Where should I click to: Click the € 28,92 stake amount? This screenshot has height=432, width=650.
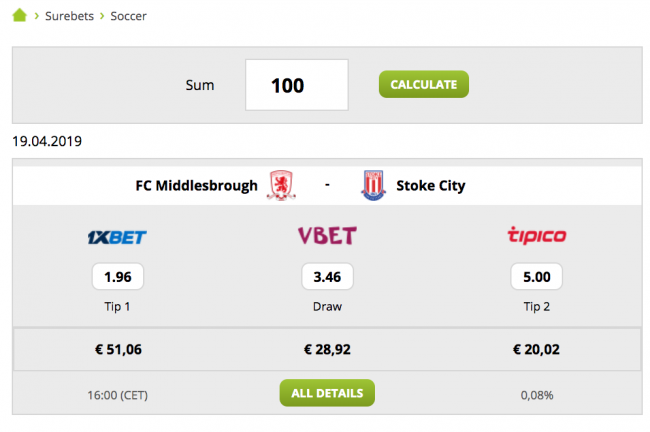click(x=327, y=350)
